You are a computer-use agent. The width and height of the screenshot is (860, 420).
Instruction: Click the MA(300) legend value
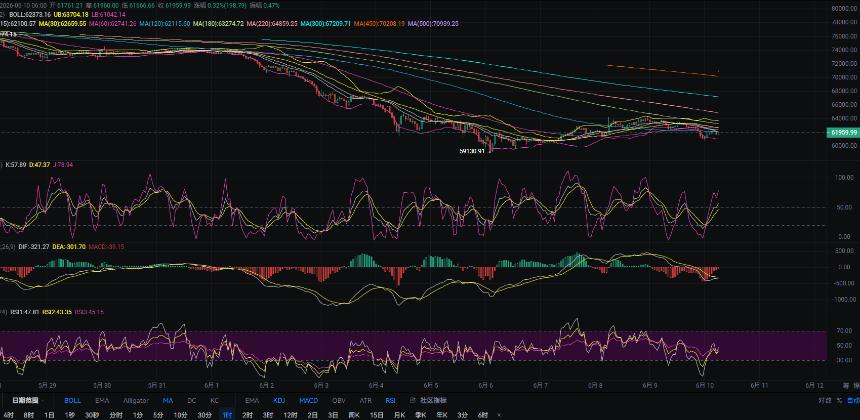(x=325, y=24)
